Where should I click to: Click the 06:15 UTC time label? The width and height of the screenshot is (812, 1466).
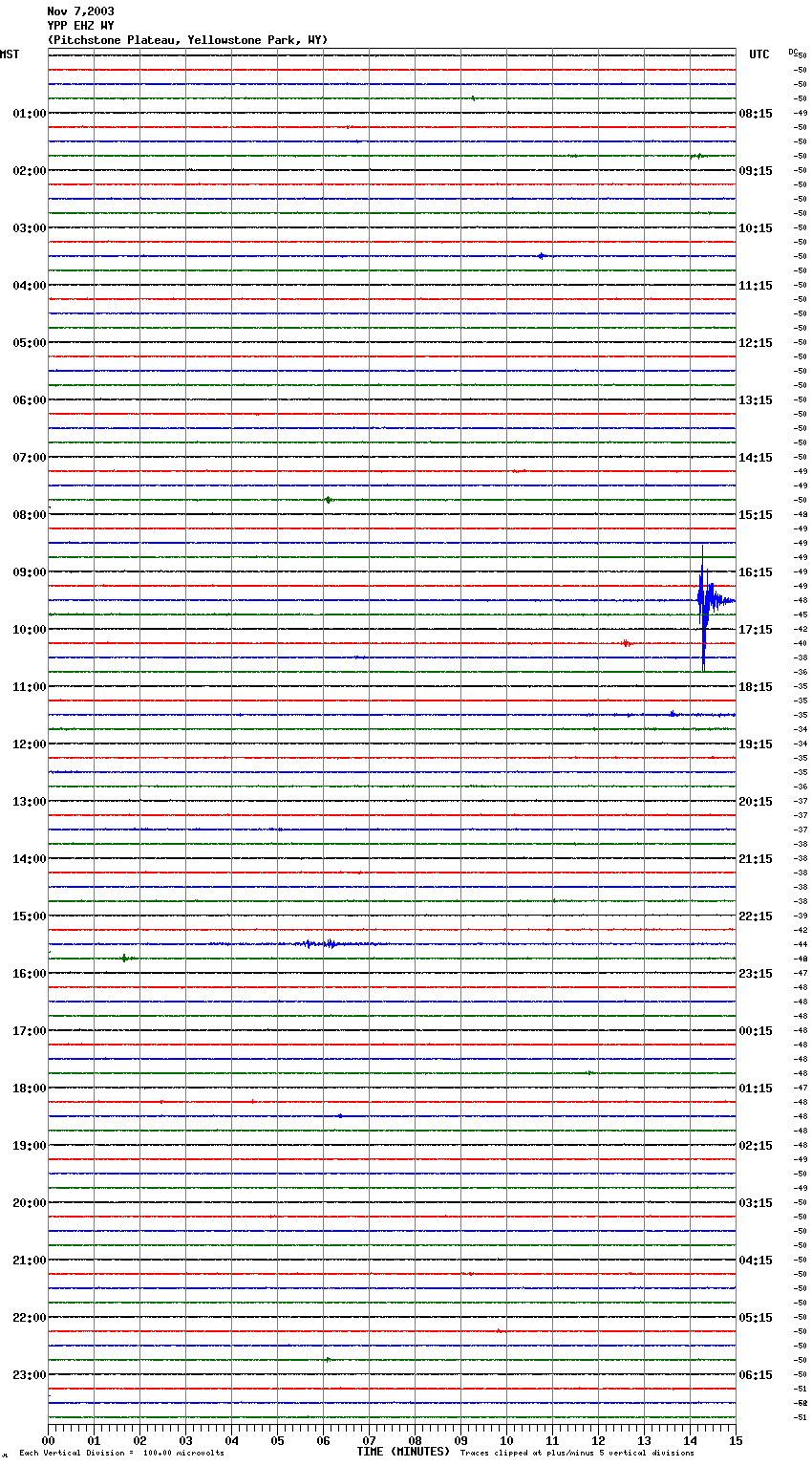pos(756,1375)
